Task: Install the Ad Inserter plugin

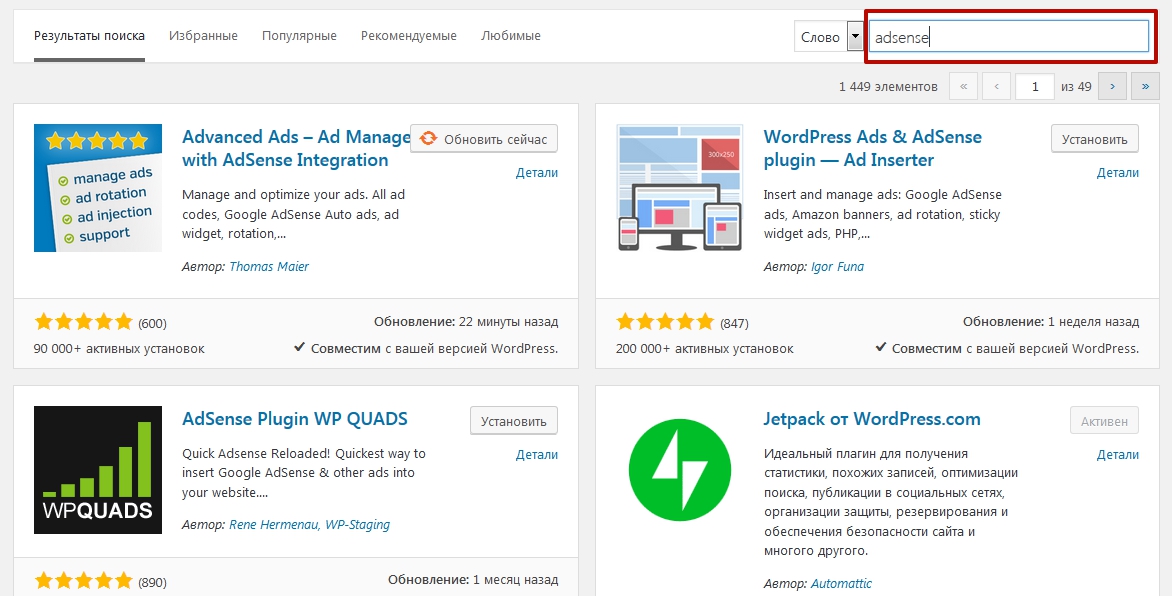Action: click(1094, 139)
